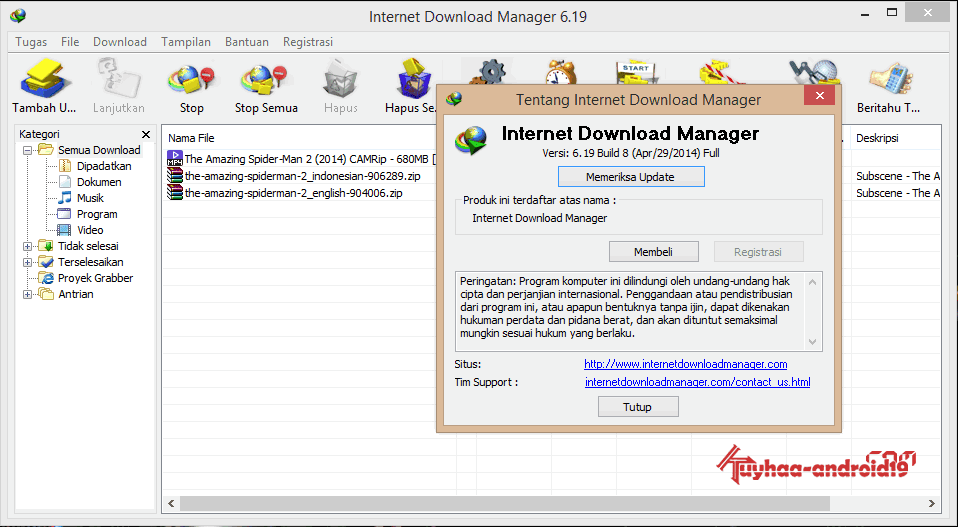Select the Tidak selesai category label
This screenshot has width=958, height=527.
(x=88, y=246)
